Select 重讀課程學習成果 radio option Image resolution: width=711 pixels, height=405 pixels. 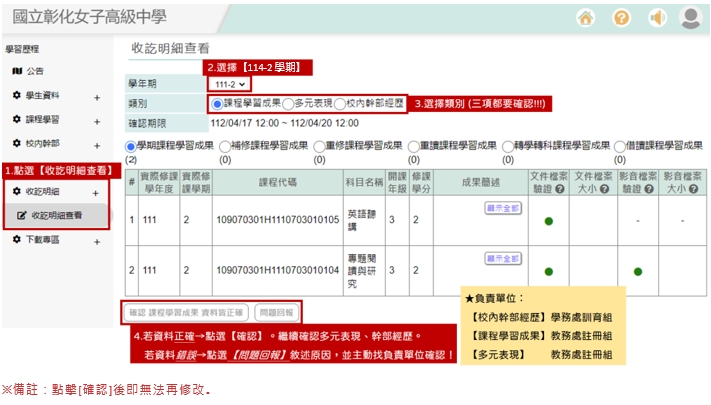[x=414, y=146]
